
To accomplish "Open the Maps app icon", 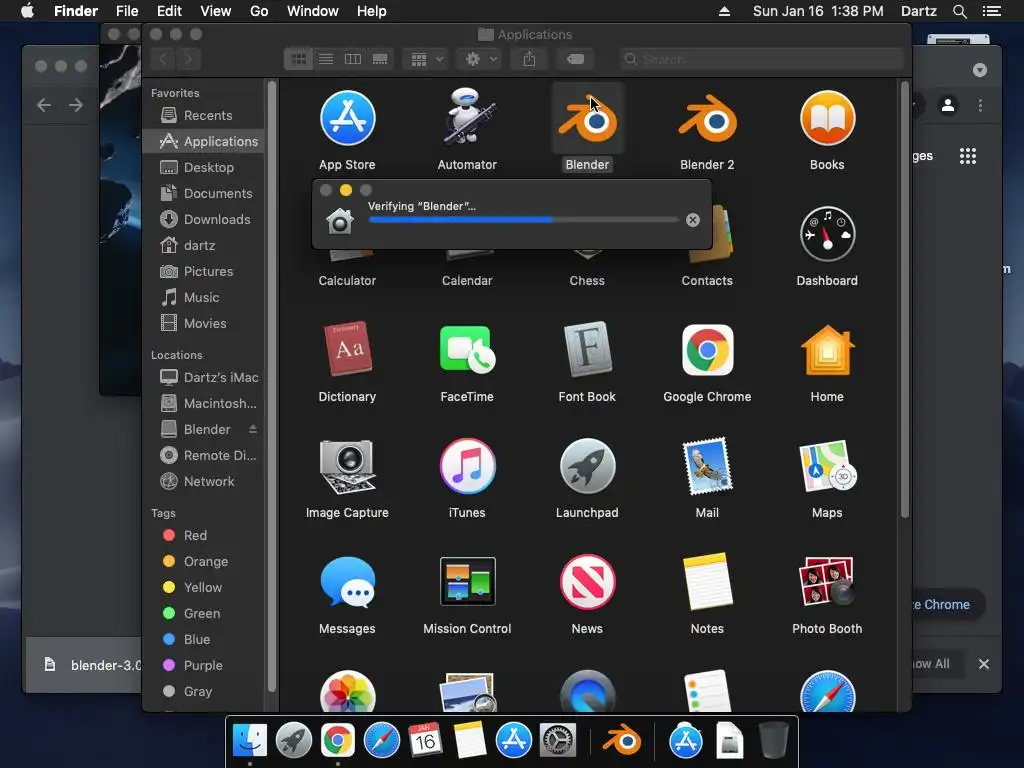I will 827,466.
